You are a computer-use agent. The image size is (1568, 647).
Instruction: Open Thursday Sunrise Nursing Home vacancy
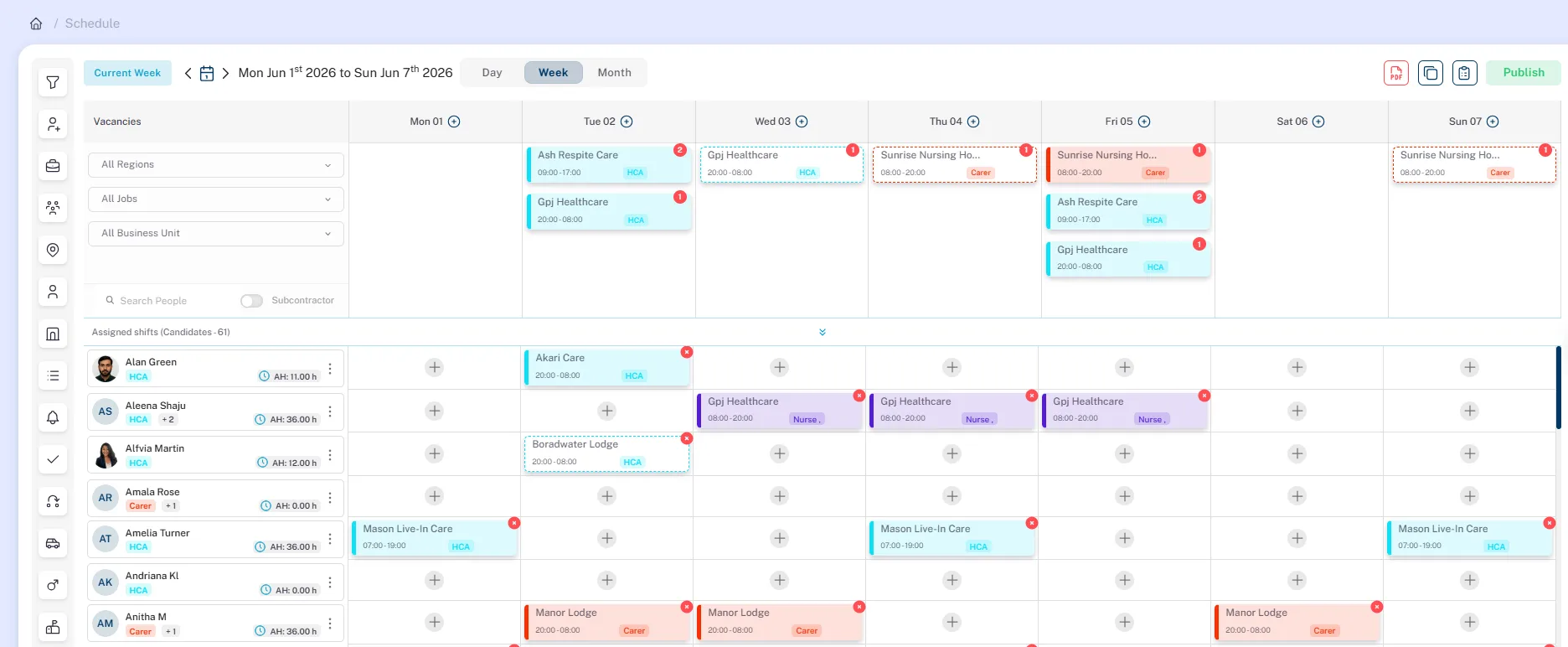(x=955, y=163)
